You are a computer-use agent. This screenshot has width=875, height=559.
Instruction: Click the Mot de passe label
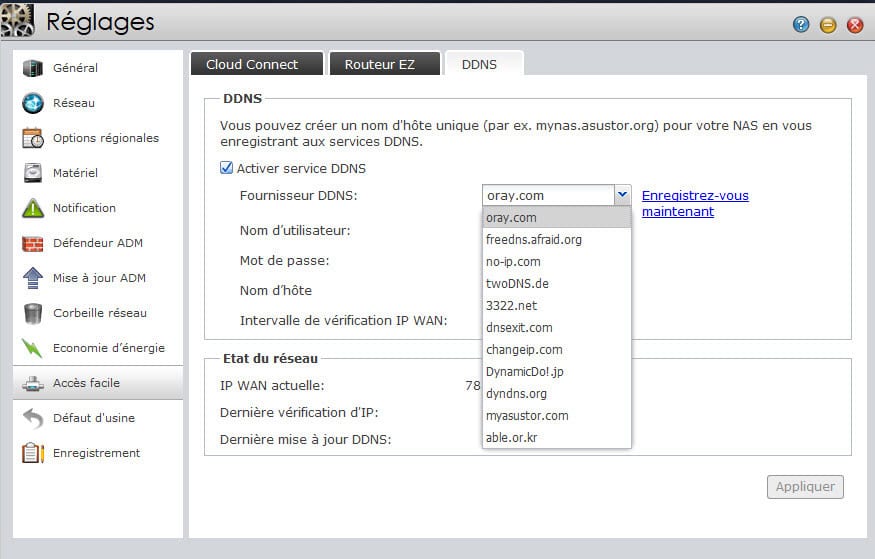click(285, 261)
